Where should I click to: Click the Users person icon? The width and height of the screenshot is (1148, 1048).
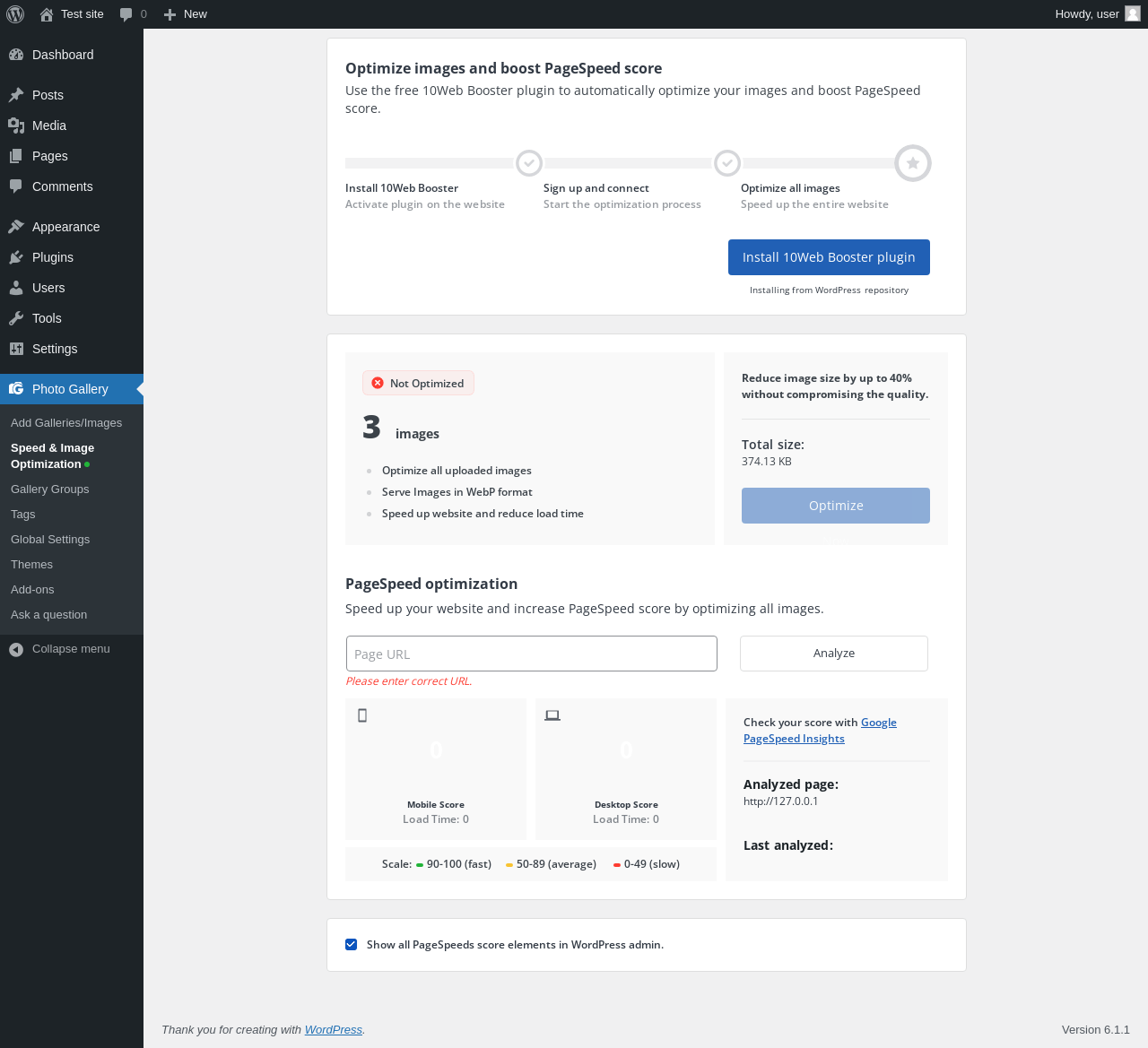(x=16, y=288)
